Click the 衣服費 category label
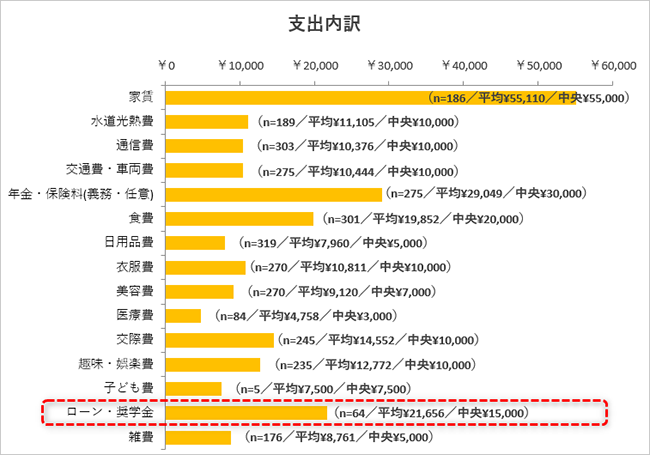This screenshot has width=650, height=455. click(x=134, y=267)
